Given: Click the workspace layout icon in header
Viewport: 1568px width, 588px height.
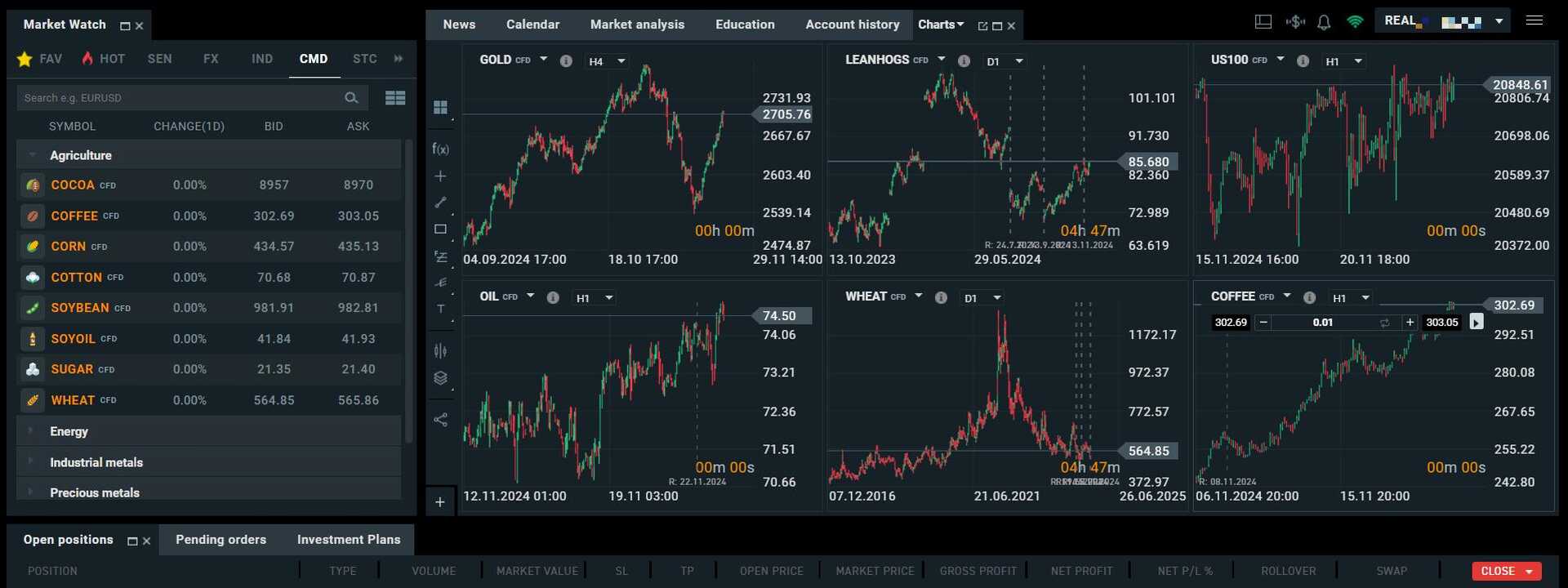Looking at the screenshot, I should (x=1263, y=22).
